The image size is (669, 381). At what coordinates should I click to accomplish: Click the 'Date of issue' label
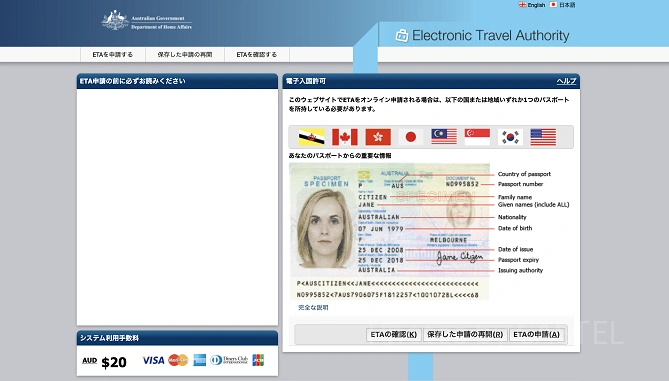coord(515,249)
